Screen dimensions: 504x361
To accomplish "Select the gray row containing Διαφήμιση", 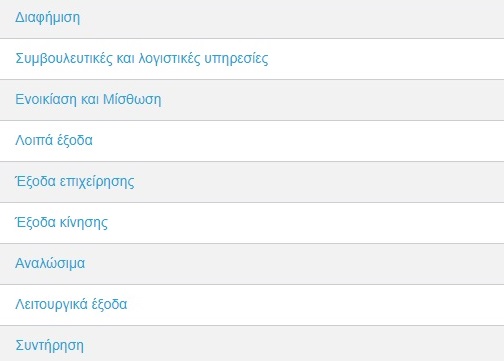I will [x=252, y=19].
